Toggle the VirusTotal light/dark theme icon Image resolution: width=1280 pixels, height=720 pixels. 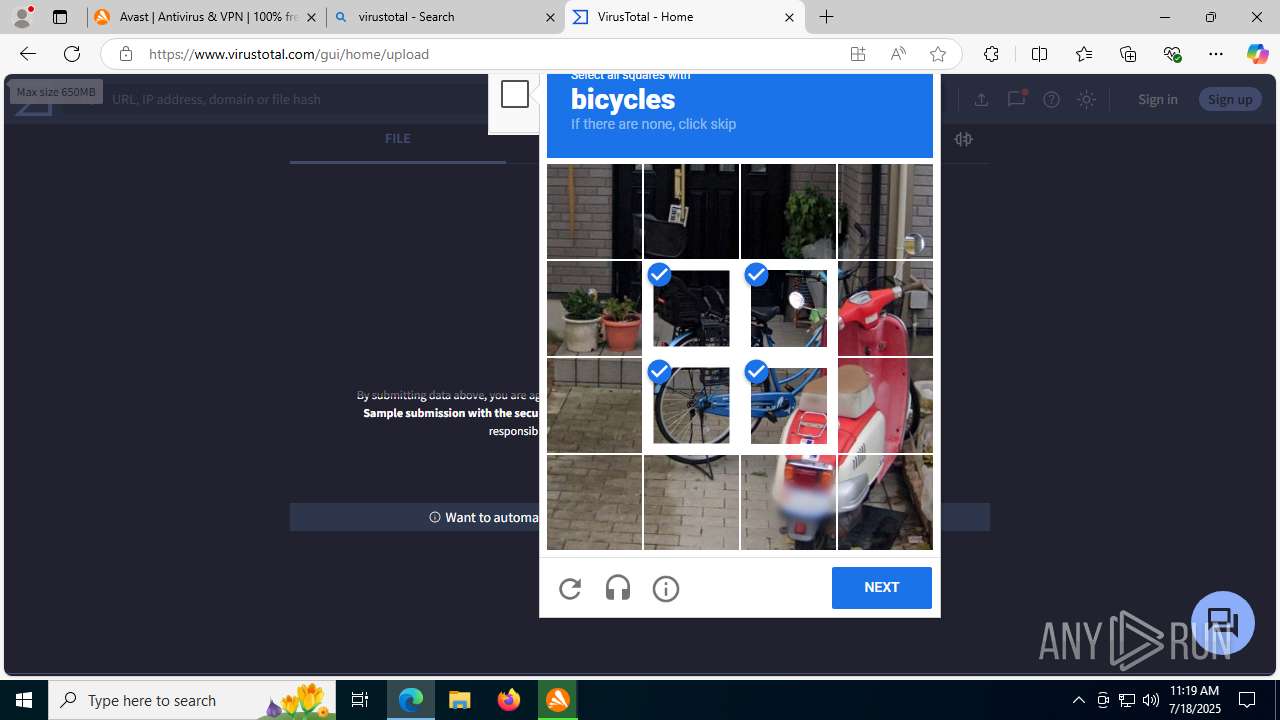pos(1086,99)
